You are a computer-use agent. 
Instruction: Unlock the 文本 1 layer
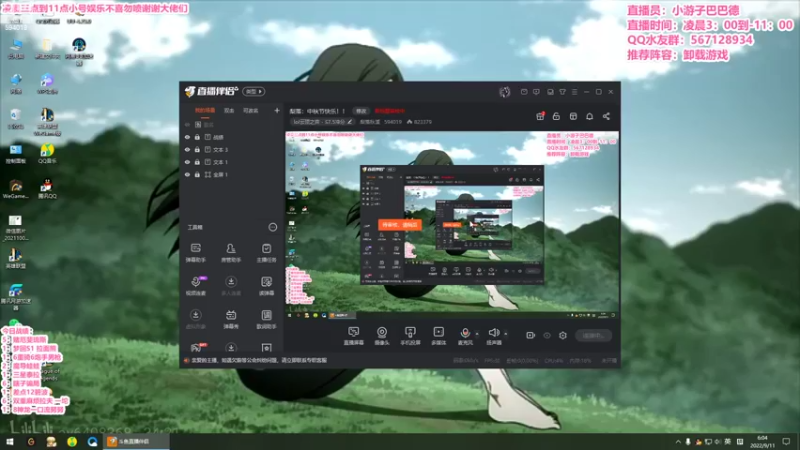click(197, 162)
